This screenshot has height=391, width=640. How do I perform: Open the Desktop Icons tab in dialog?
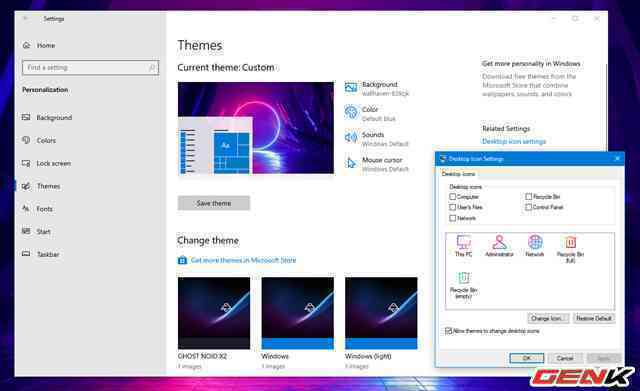pos(458,174)
